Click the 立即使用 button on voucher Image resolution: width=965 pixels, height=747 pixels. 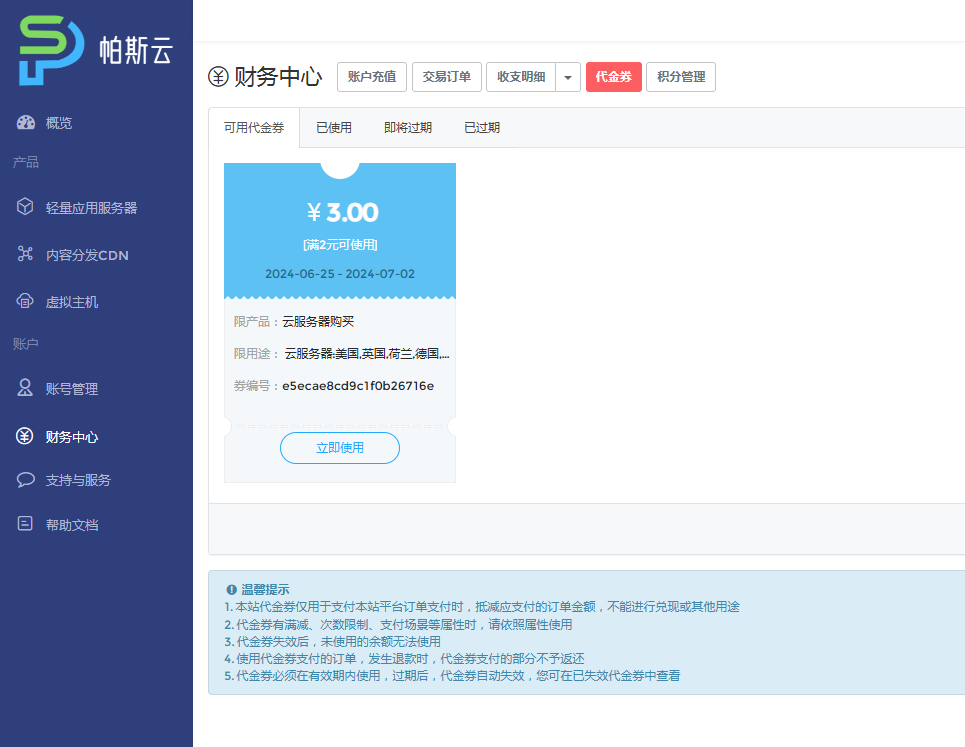tap(340, 448)
